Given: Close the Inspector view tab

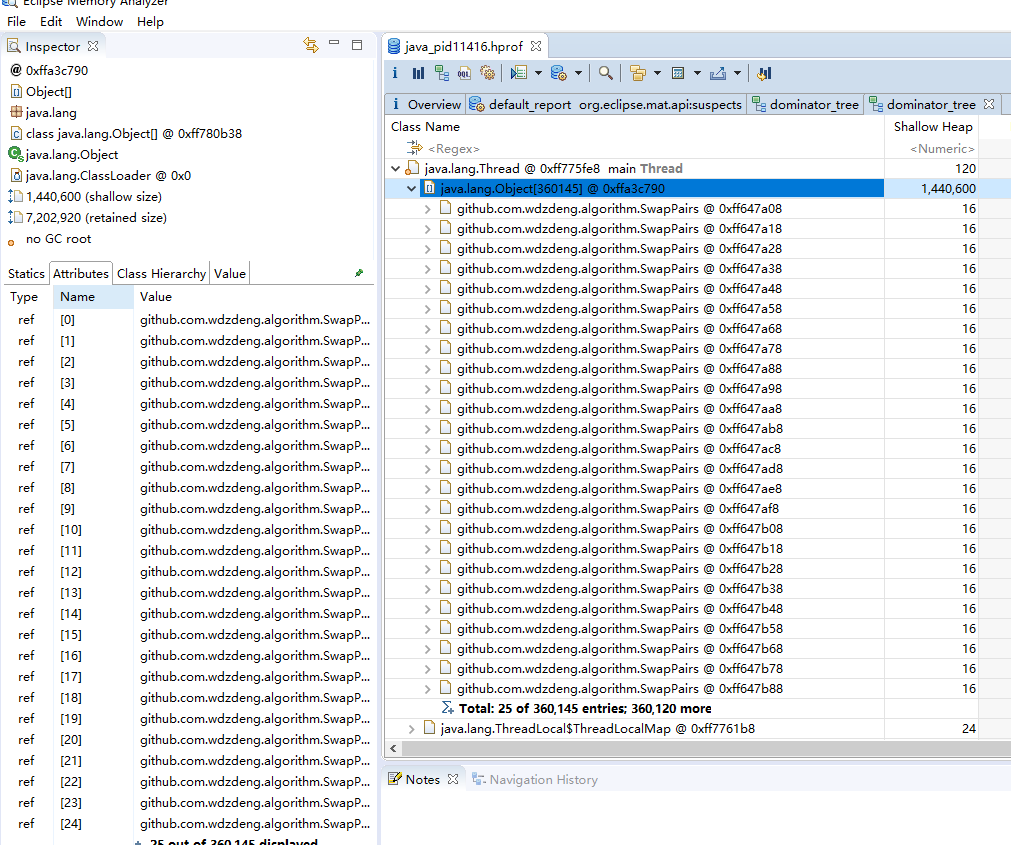Looking at the screenshot, I should pyautogui.click(x=93, y=46).
